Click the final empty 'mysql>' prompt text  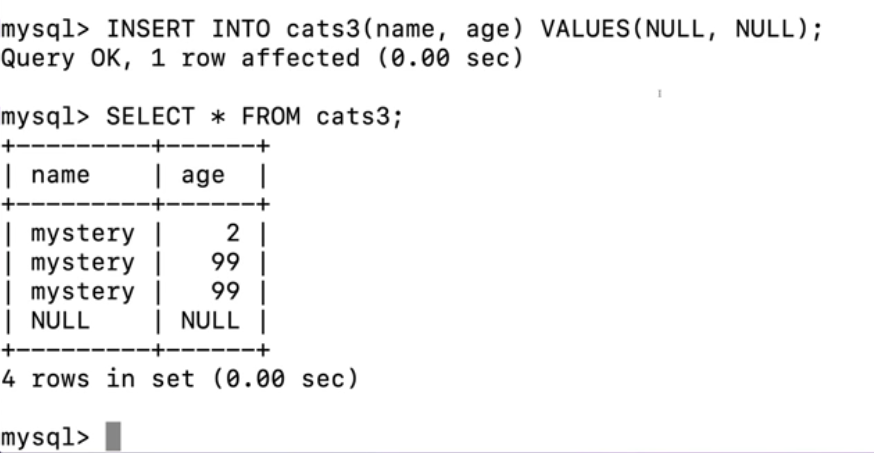pos(45,437)
